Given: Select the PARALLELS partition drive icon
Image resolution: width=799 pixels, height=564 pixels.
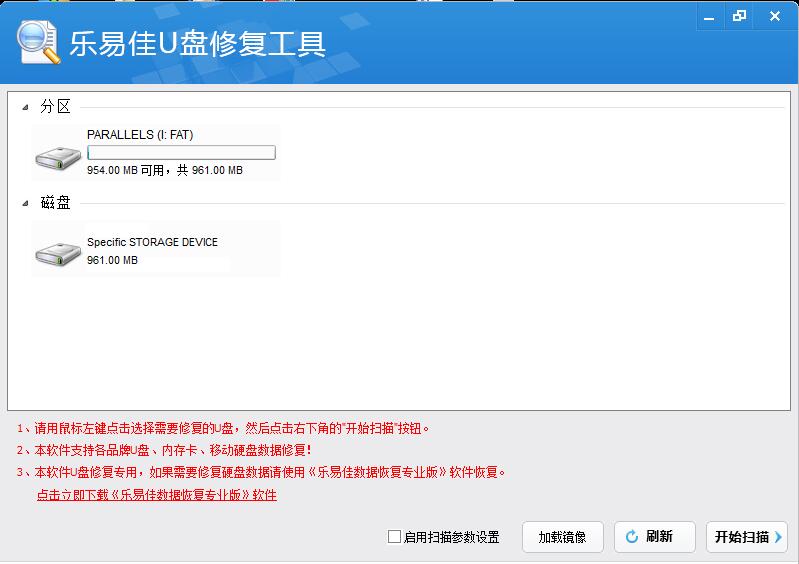Looking at the screenshot, I should tap(58, 157).
